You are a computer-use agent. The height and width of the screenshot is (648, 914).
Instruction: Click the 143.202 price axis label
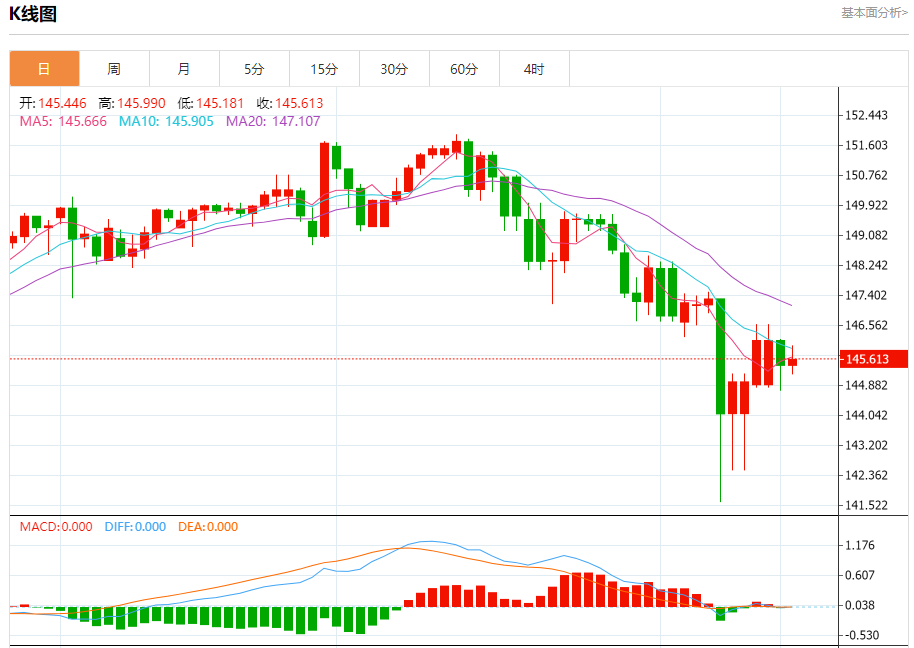[x=866, y=445]
